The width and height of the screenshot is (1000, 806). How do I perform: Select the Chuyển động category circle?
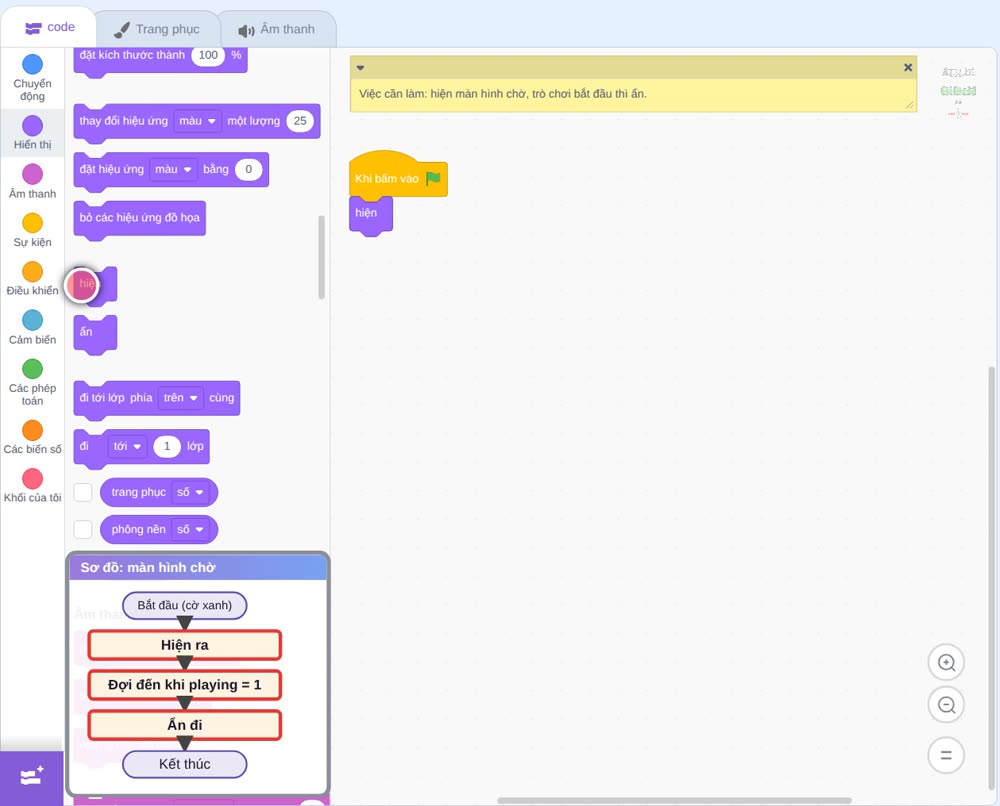pyautogui.click(x=33, y=64)
